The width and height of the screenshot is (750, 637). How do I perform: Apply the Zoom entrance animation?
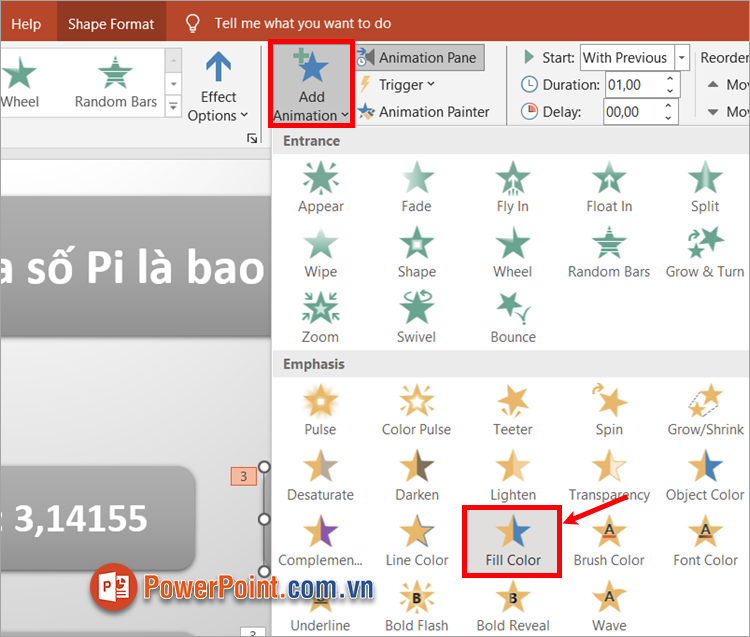coord(320,318)
